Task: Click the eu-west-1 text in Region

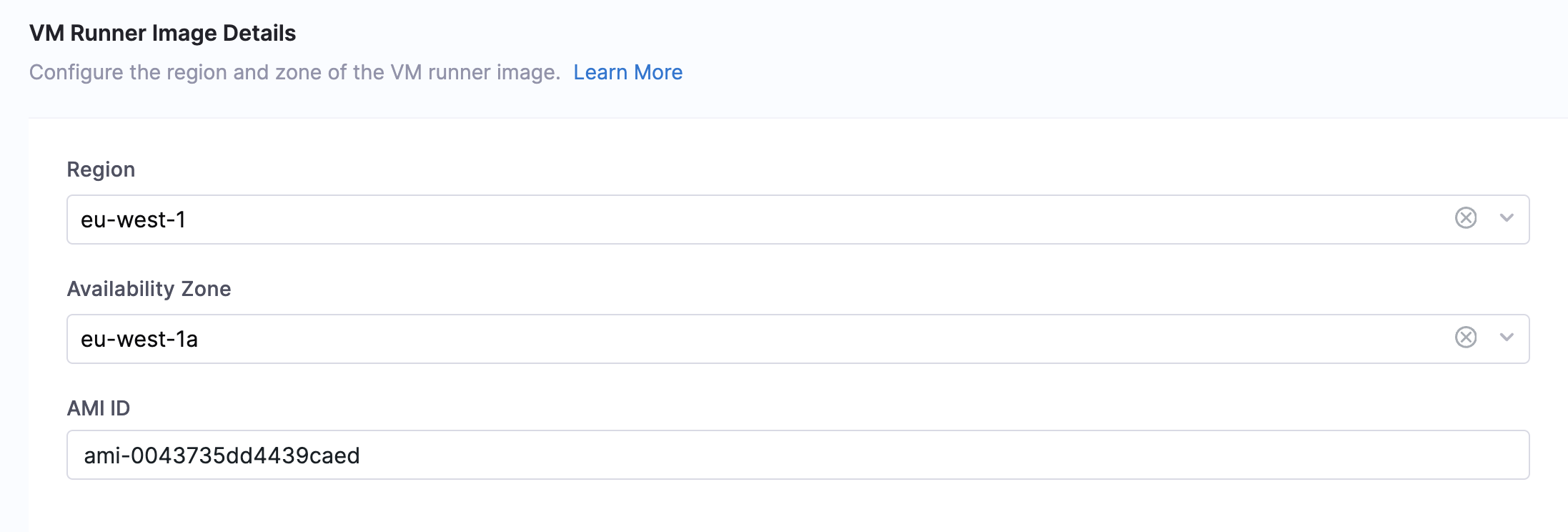Action: coord(133,220)
